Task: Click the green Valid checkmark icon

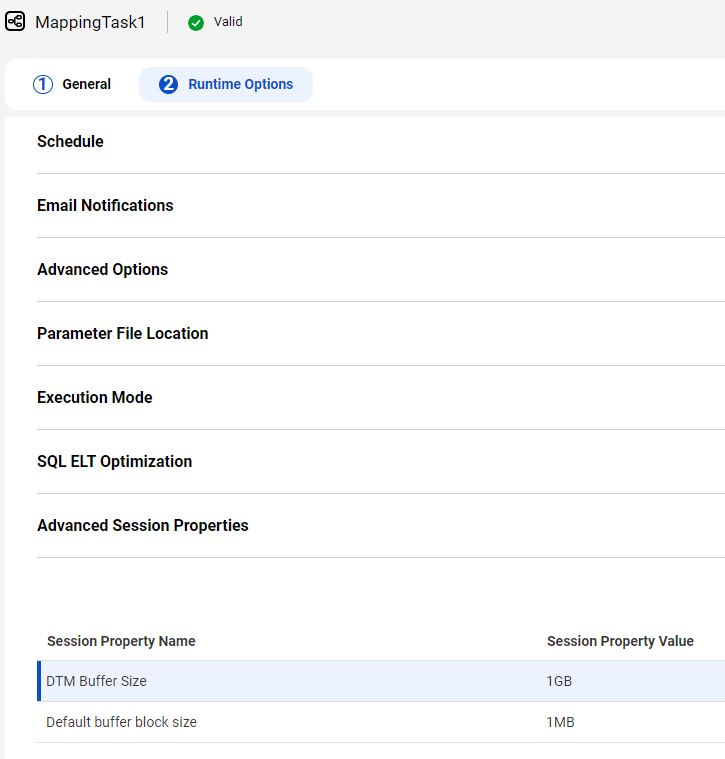Action: coord(196,22)
